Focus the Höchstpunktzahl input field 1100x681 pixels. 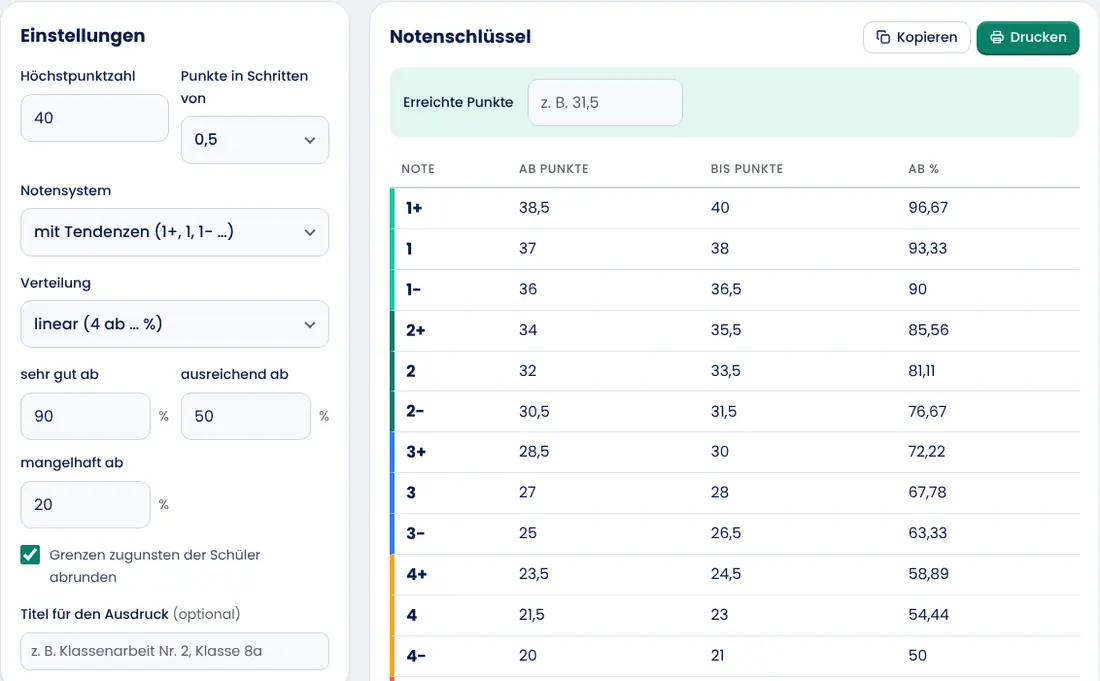tap(95, 118)
